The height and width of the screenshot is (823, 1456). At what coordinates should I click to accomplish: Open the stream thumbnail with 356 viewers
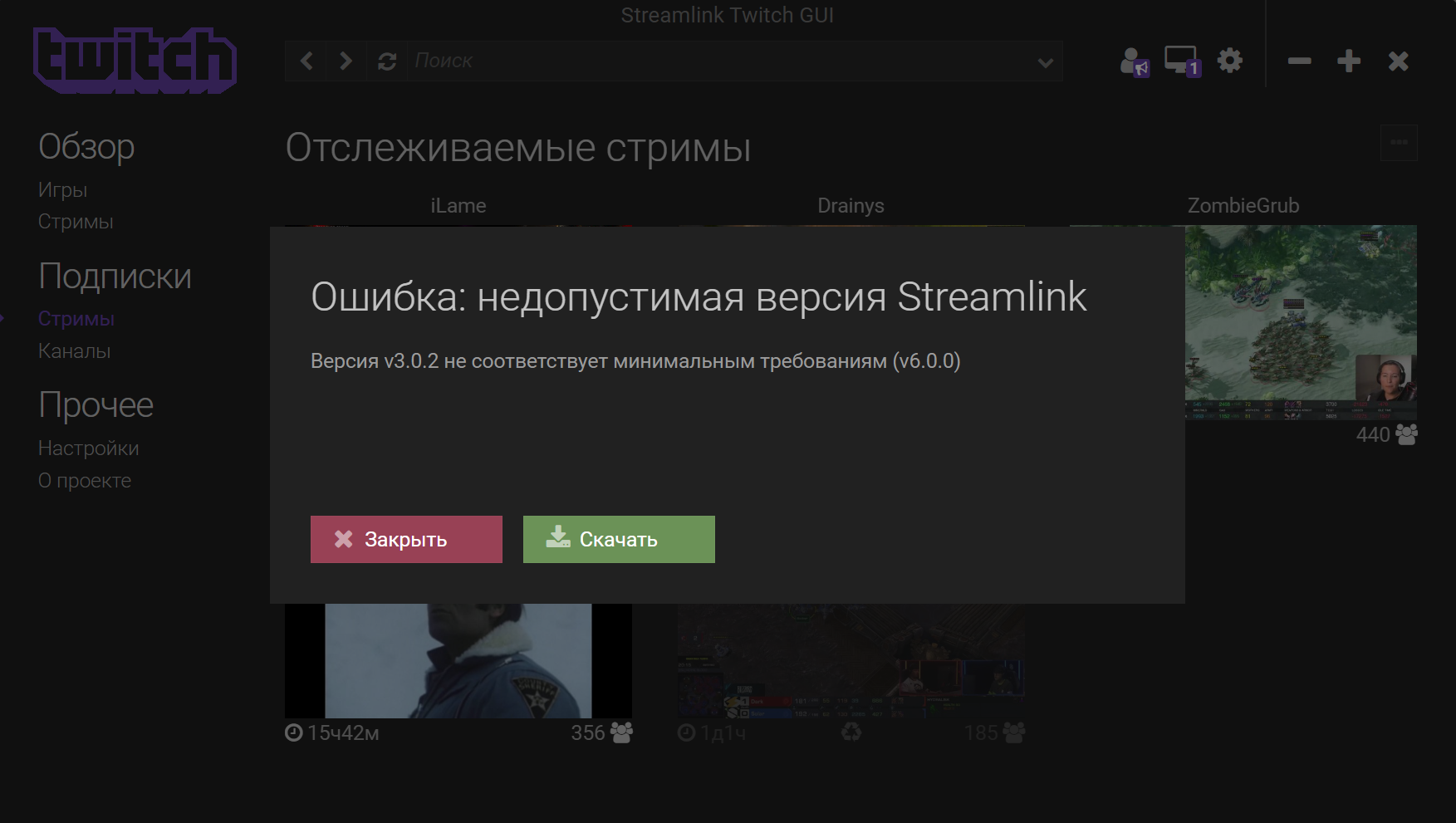click(x=458, y=661)
